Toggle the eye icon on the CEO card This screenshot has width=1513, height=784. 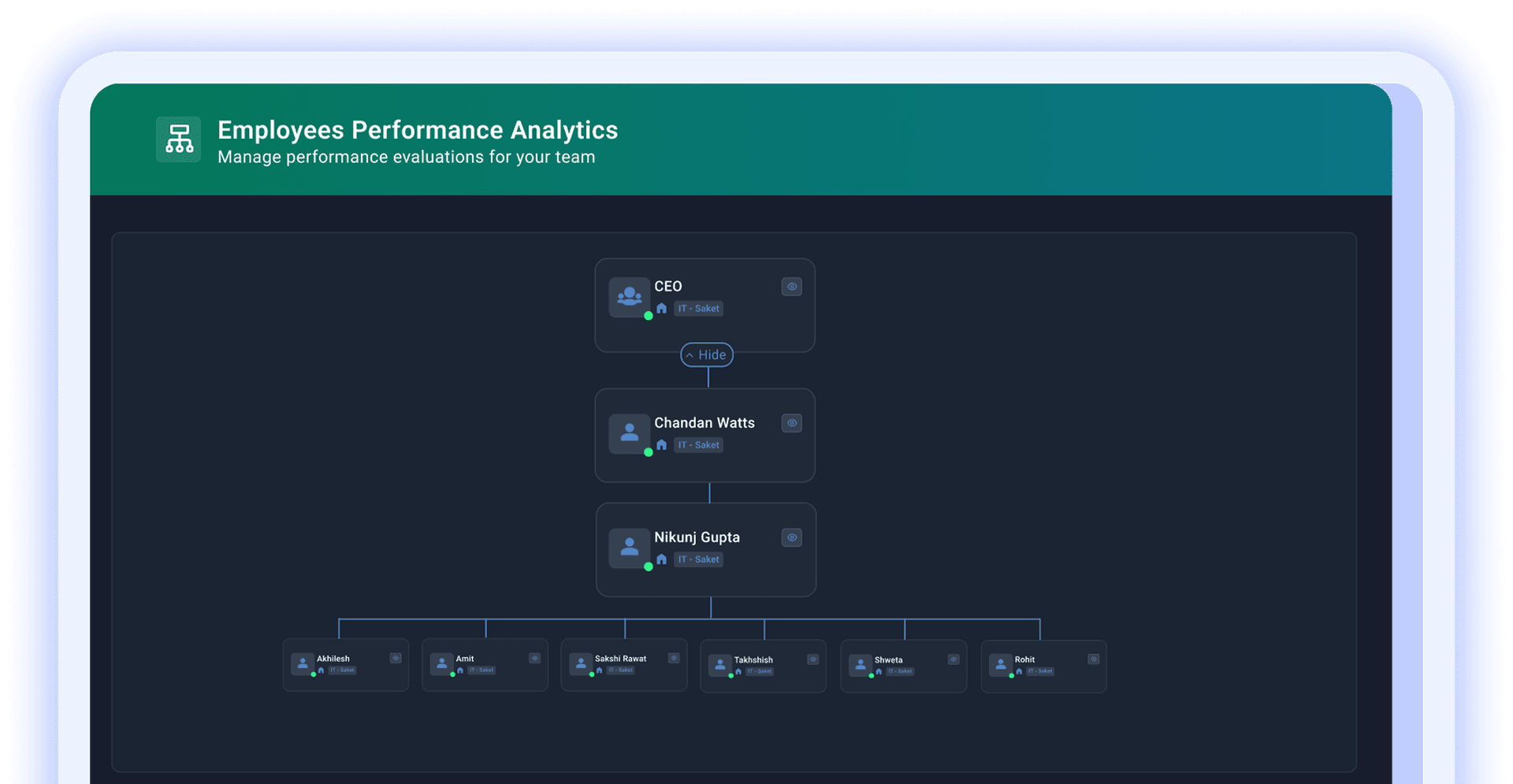pos(791,286)
